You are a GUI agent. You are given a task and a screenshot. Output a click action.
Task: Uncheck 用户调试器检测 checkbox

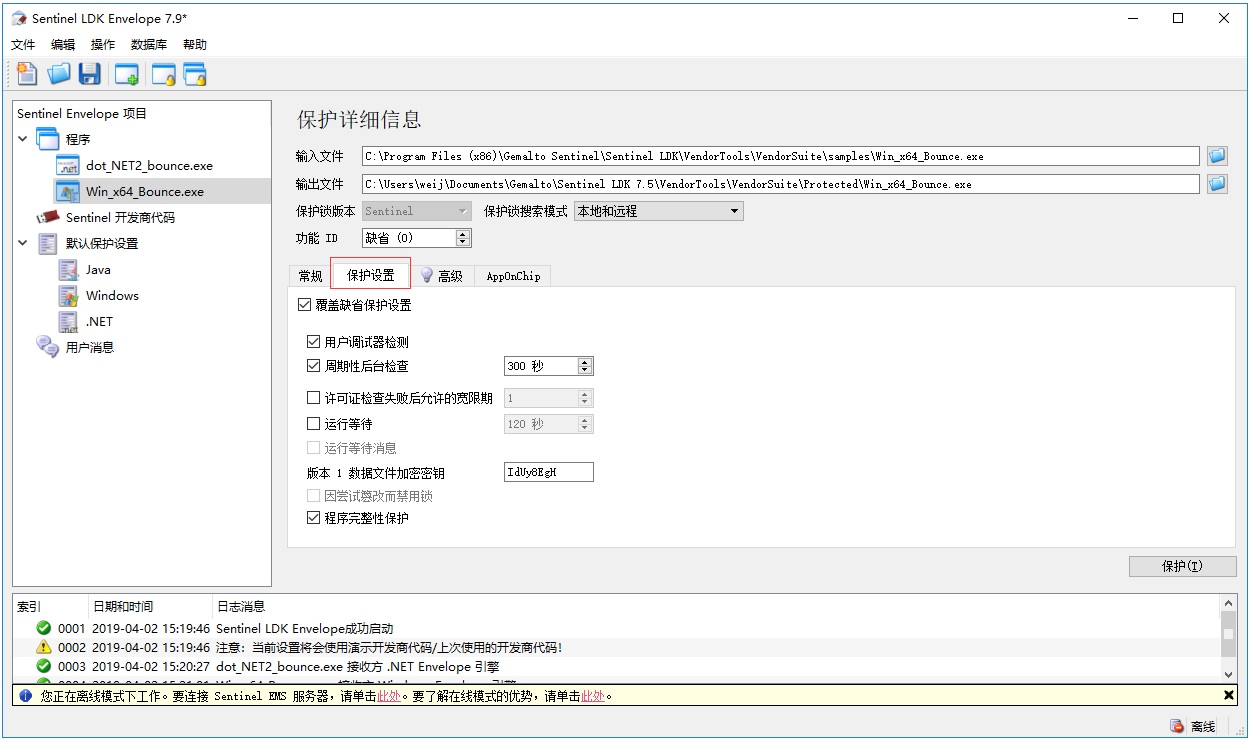[x=314, y=342]
